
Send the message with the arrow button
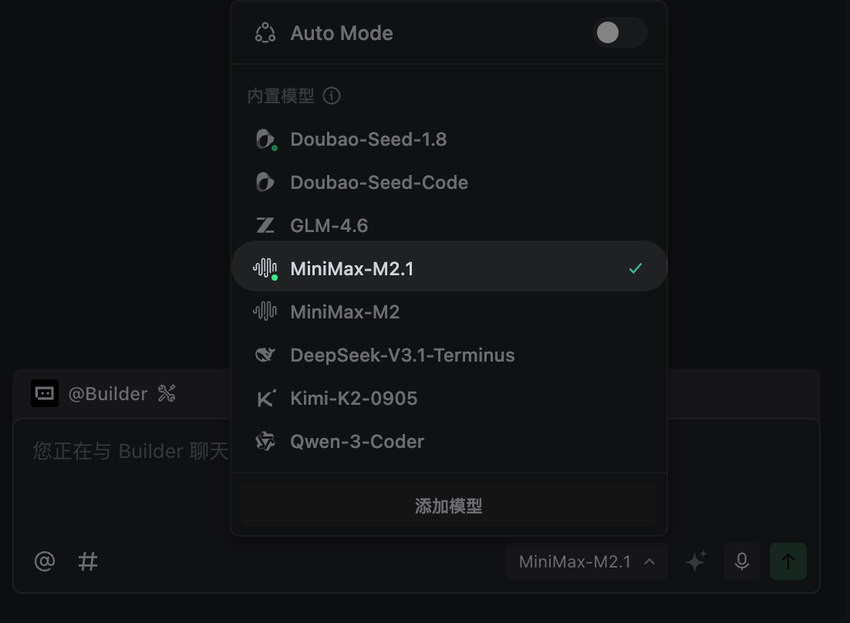[x=788, y=562]
